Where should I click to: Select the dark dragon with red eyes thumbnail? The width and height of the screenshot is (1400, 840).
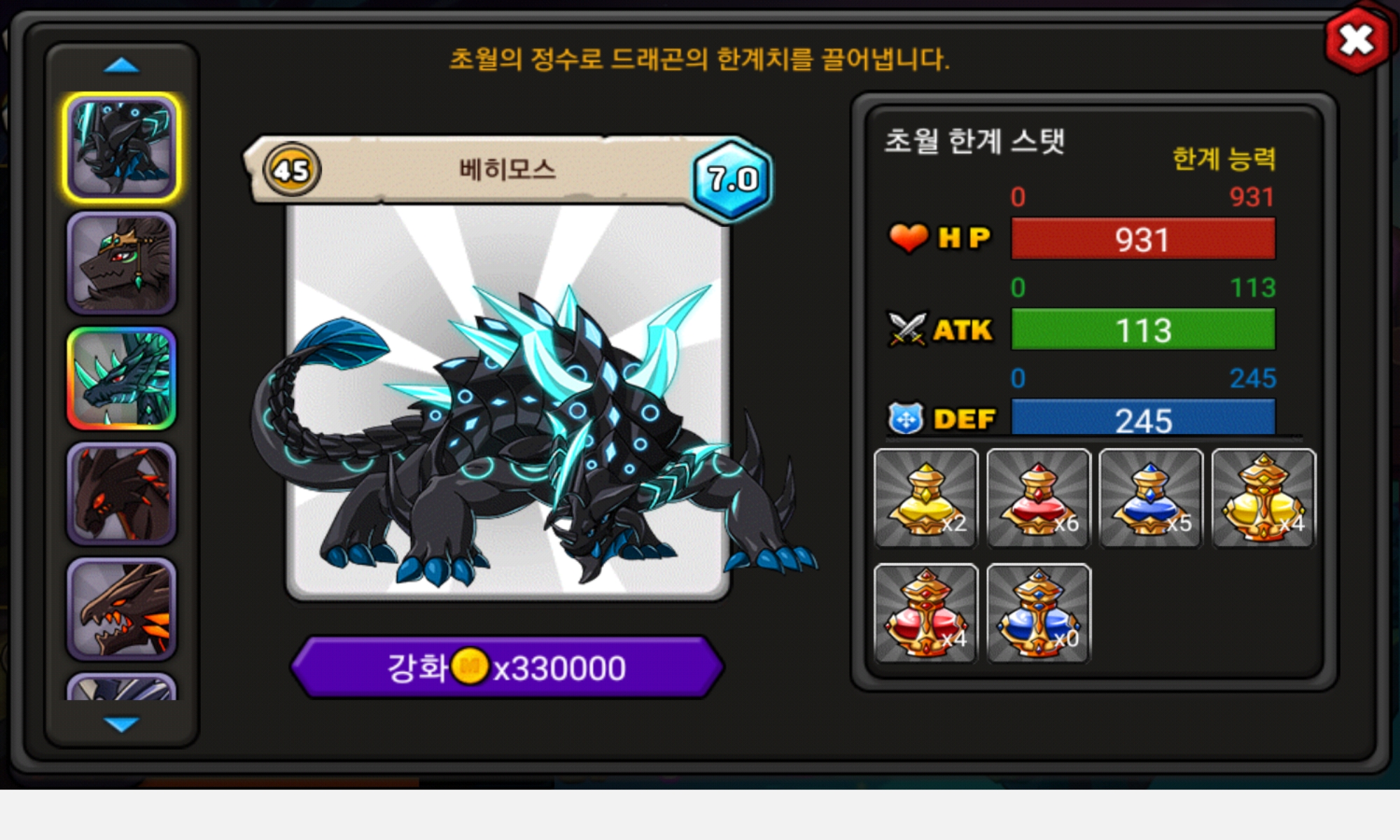pyautogui.click(x=122, y=493)
